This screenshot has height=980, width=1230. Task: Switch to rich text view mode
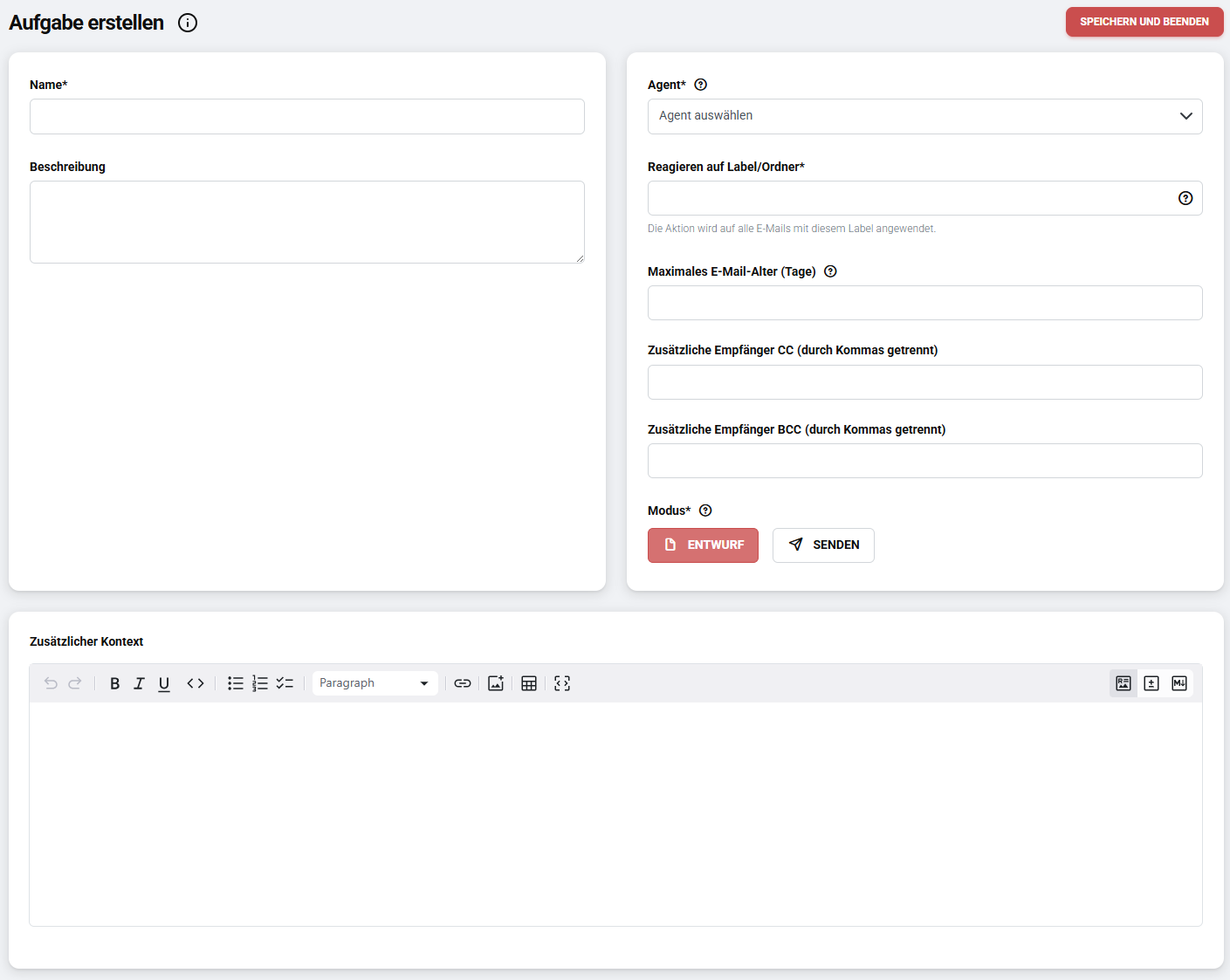(x=1123, y=683)
